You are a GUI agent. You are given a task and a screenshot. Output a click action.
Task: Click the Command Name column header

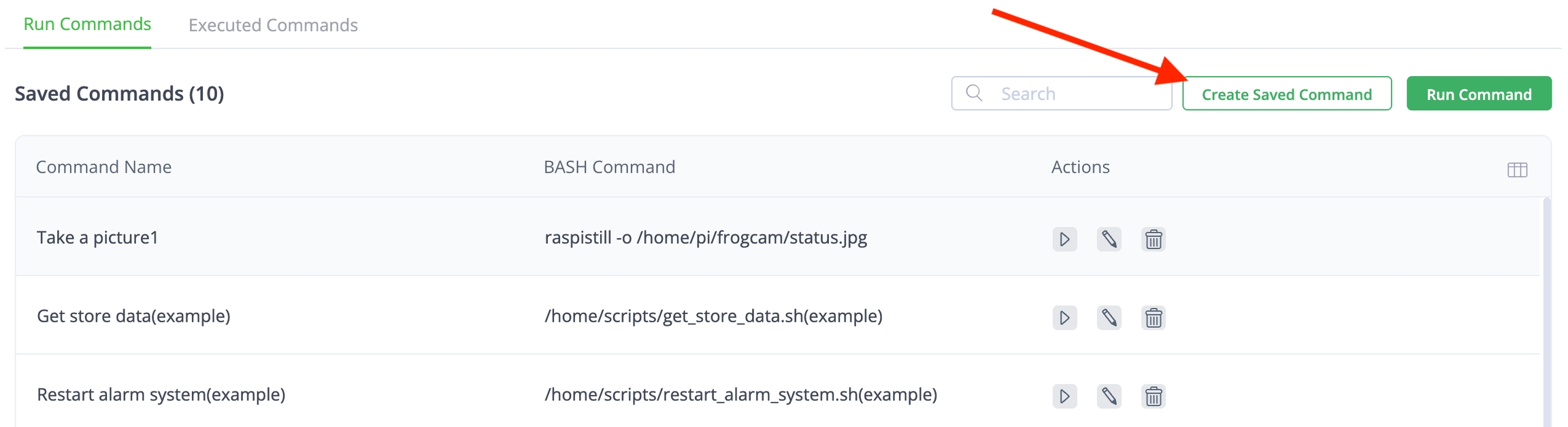(x=103, y=167)
